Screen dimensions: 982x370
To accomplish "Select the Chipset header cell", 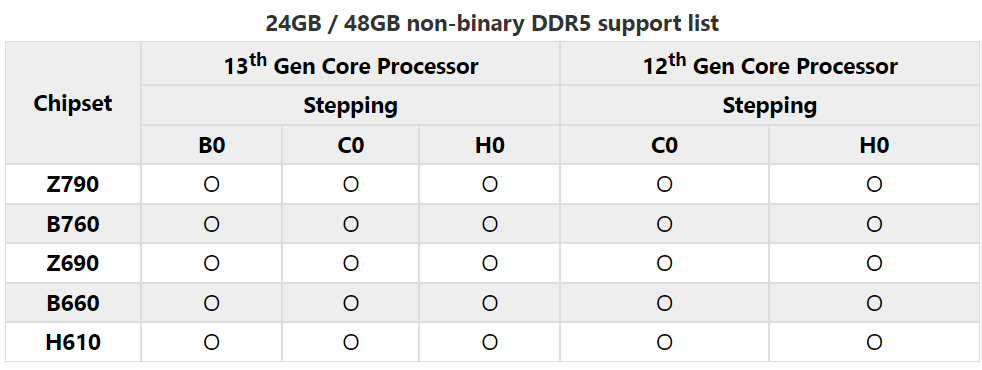I will tap(73, 103).
